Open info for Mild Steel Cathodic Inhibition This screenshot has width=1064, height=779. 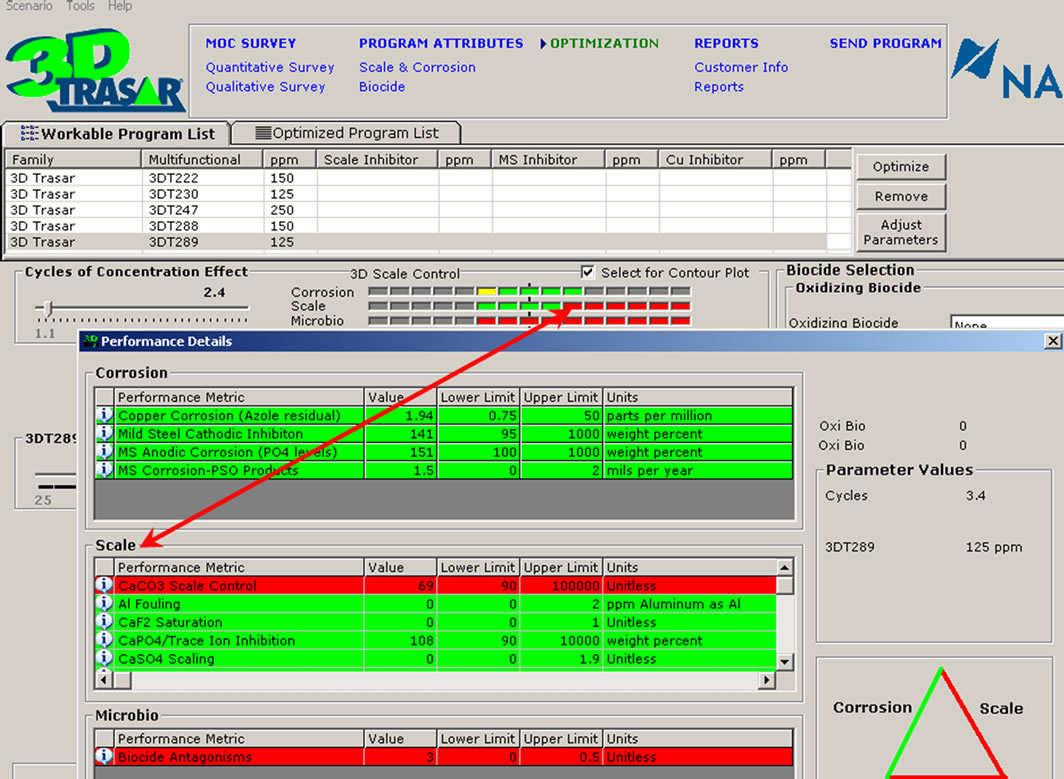[104, 433]
